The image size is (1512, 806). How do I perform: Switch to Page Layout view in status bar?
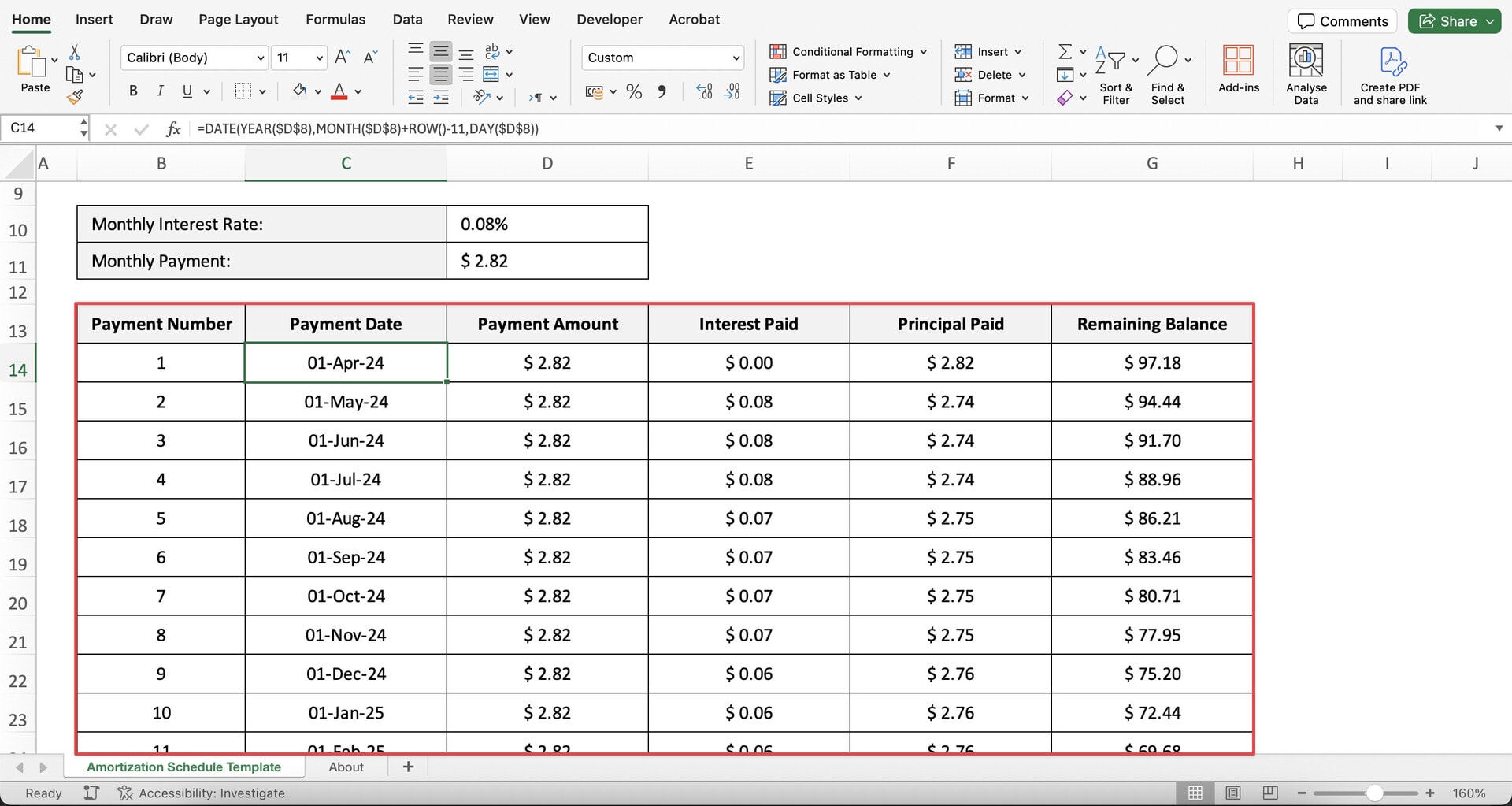1233,793
